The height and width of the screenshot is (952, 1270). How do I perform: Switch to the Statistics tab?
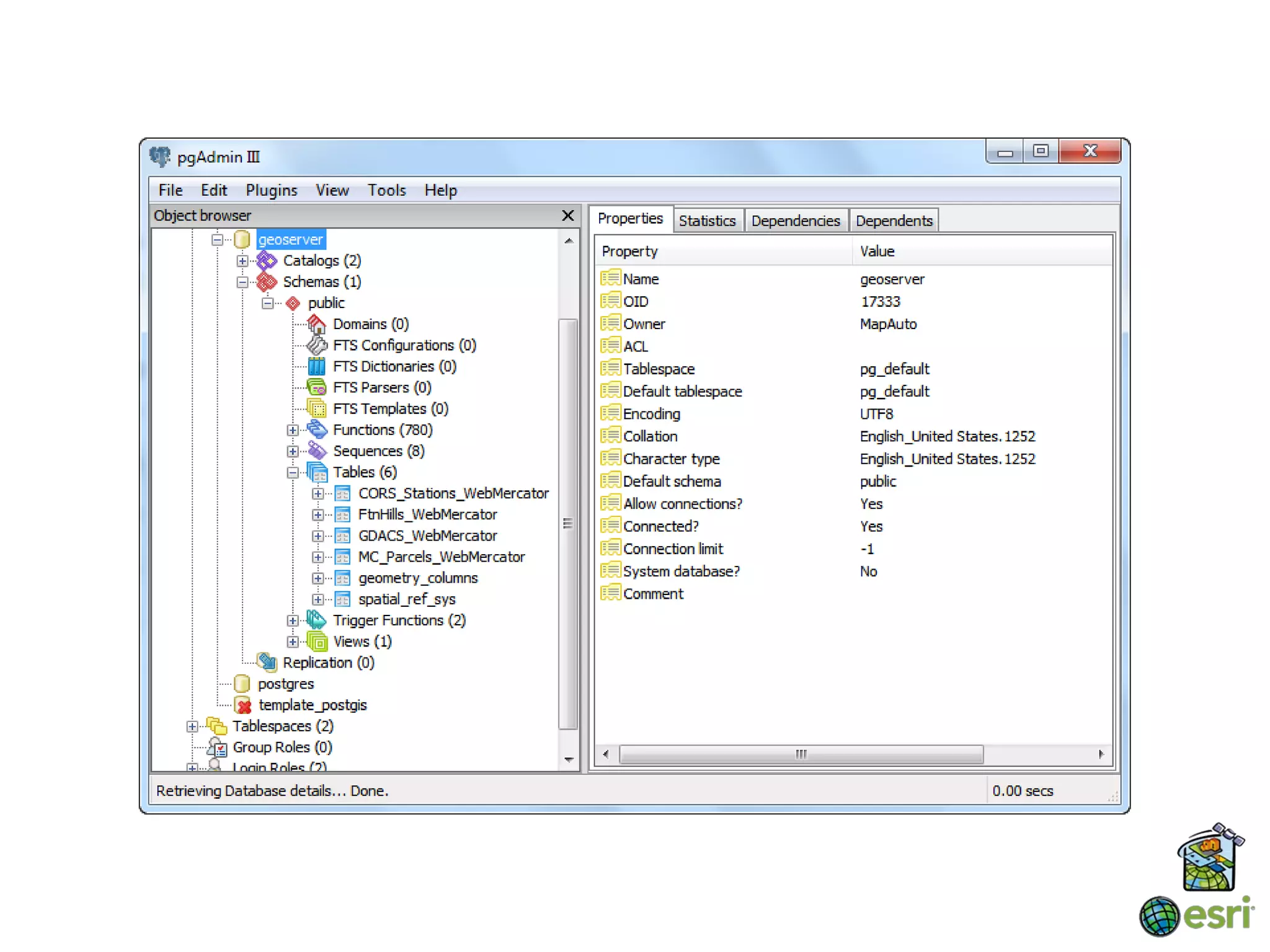pyautogui.click(x=706, y=221)
